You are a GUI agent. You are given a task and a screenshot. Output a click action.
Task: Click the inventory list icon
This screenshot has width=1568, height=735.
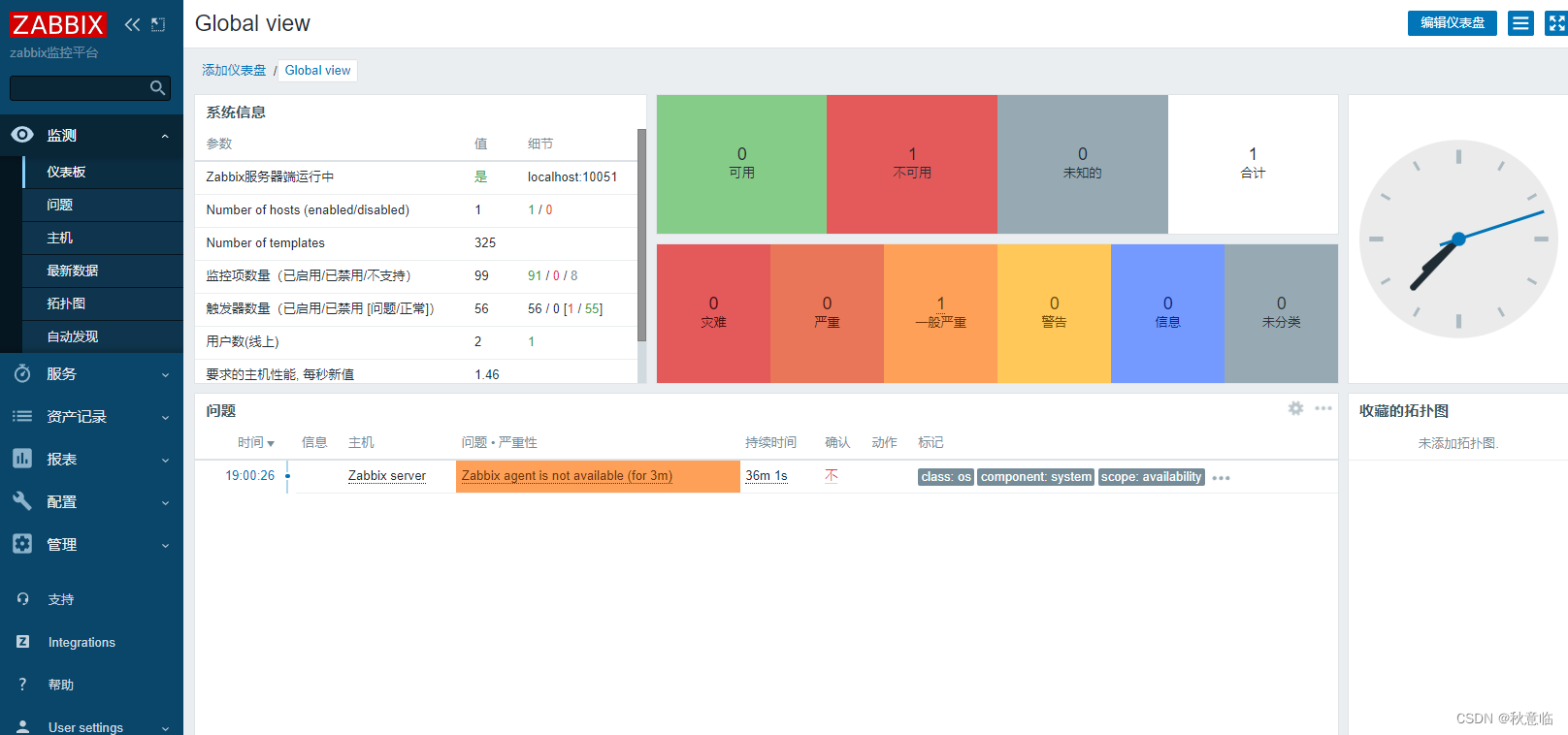22,416
